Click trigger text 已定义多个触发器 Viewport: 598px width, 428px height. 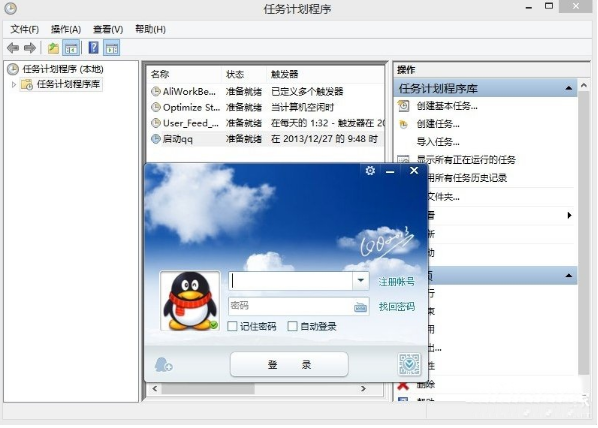tap(307, 92)
